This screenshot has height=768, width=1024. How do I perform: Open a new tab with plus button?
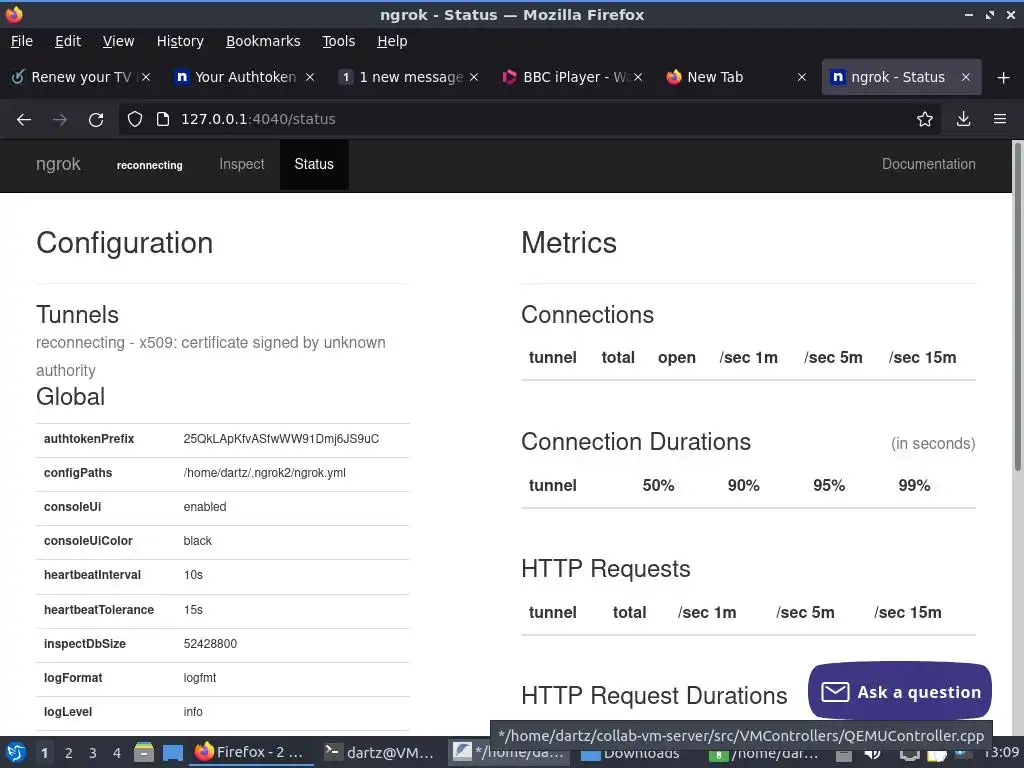(x=1004, y=78)
